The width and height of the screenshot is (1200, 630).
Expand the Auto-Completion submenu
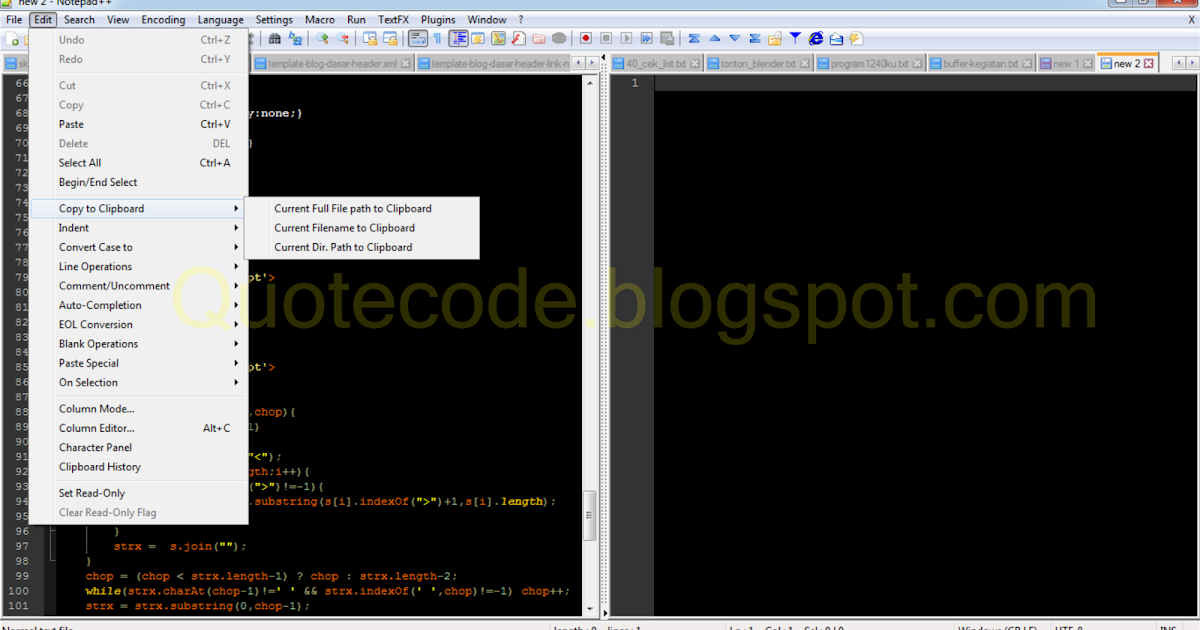(138, 305)
